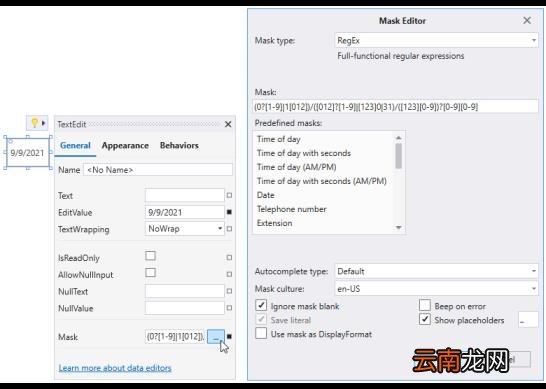
Task: Click the NullValue input field
Action: pos(185,308)
